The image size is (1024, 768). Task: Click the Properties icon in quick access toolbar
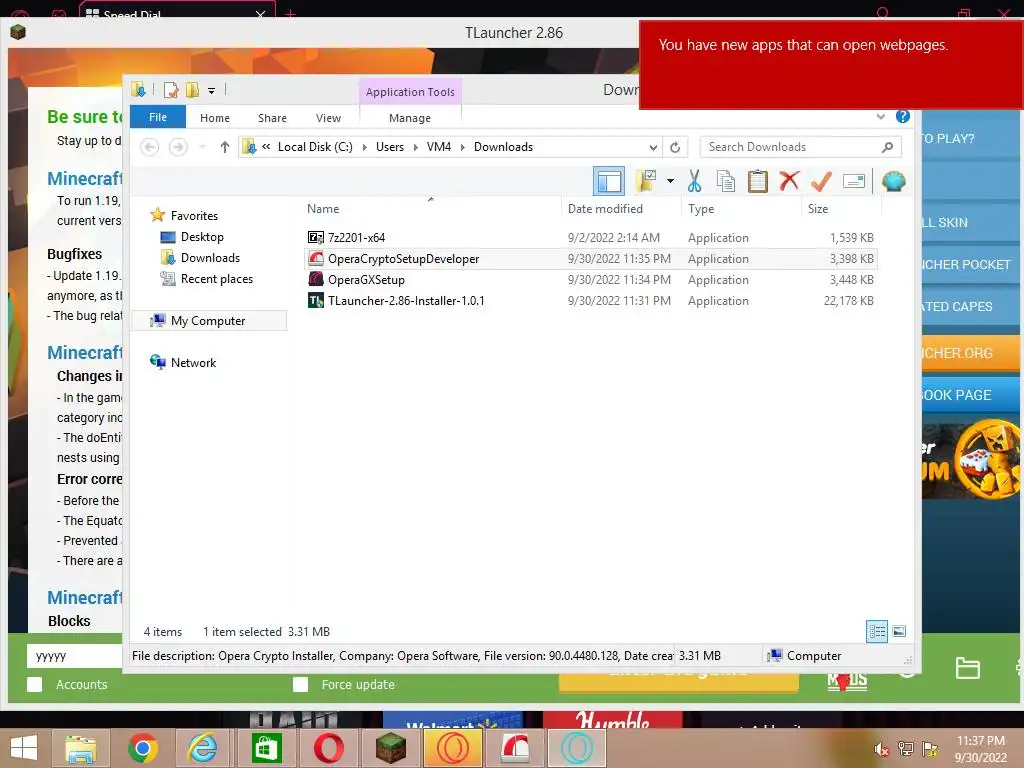(171, 90)
